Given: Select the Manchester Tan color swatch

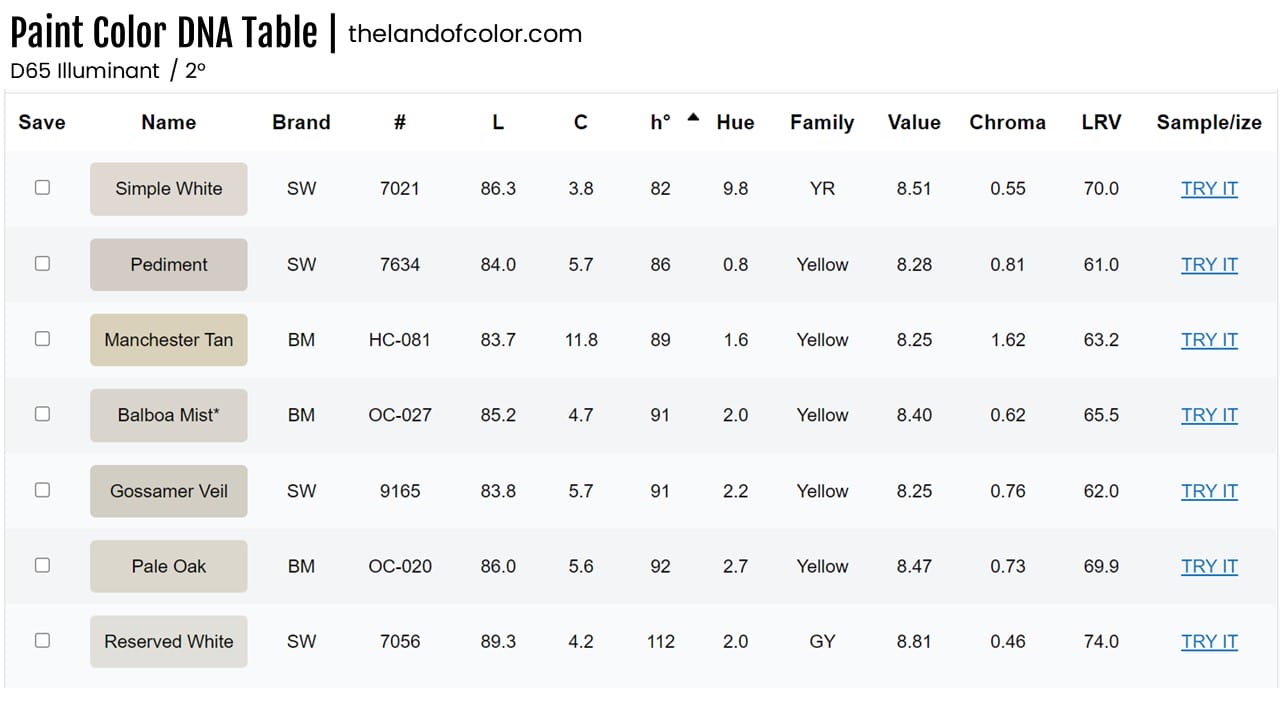Looking at the screenshot, I should (x=169, y=340).
